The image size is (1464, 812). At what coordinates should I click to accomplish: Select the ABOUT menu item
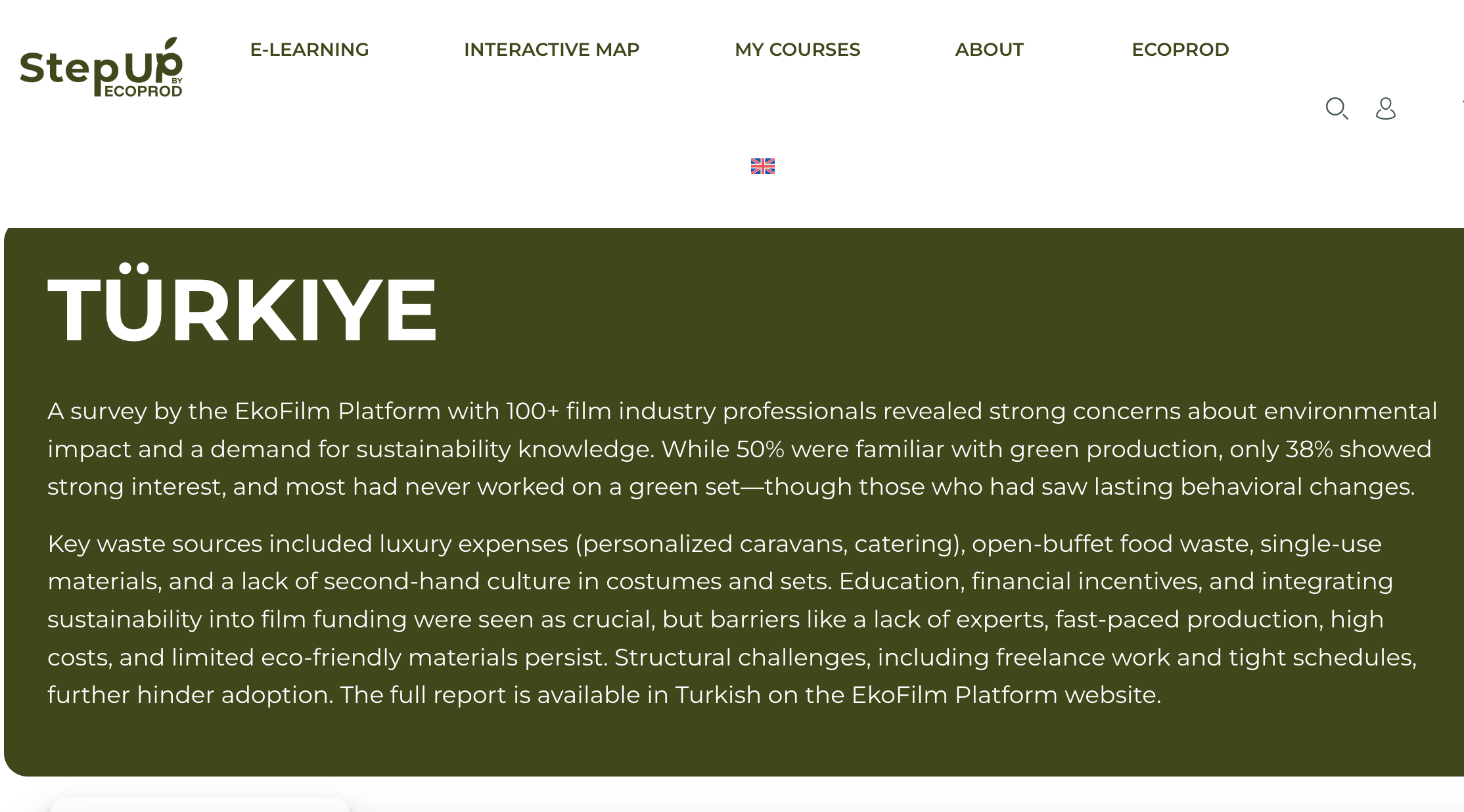[989, 49]
